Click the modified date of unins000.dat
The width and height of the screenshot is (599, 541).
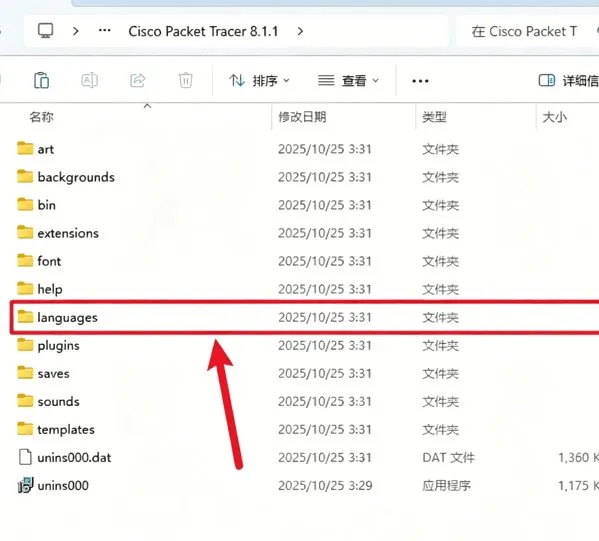tap(325, 458)
